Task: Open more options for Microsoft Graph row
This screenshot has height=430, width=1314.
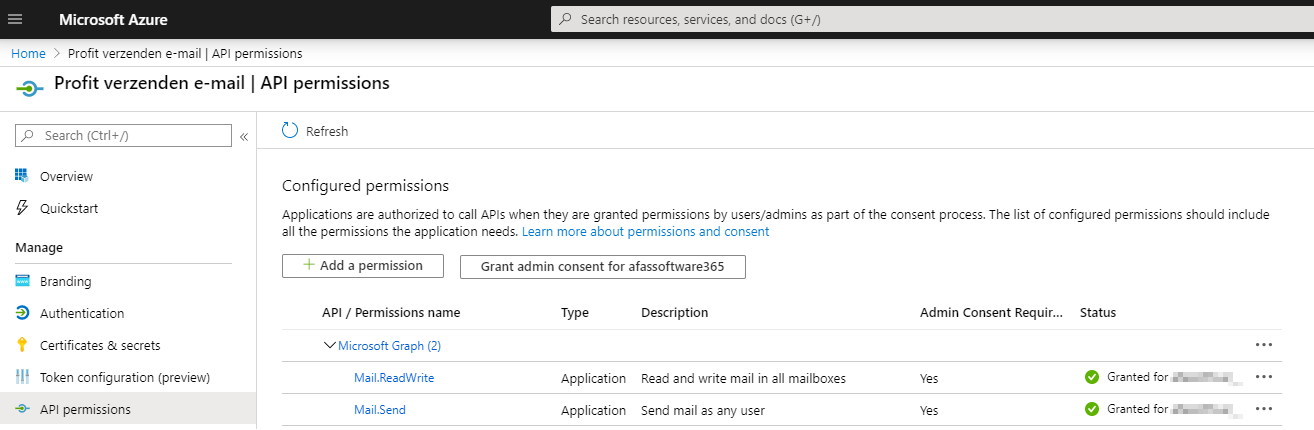Action: click(1263, 345)
